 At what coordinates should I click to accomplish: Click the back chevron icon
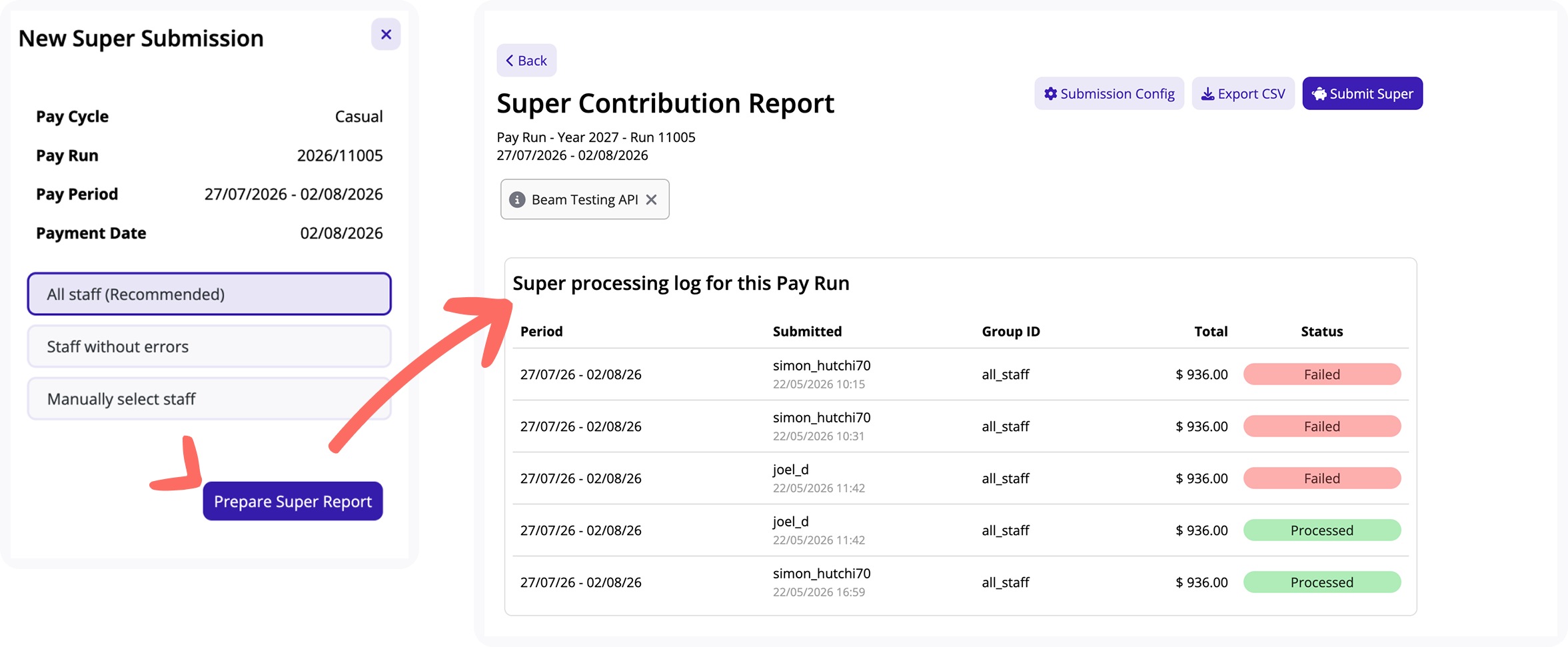pyautogui.click(x=510, y=61)
